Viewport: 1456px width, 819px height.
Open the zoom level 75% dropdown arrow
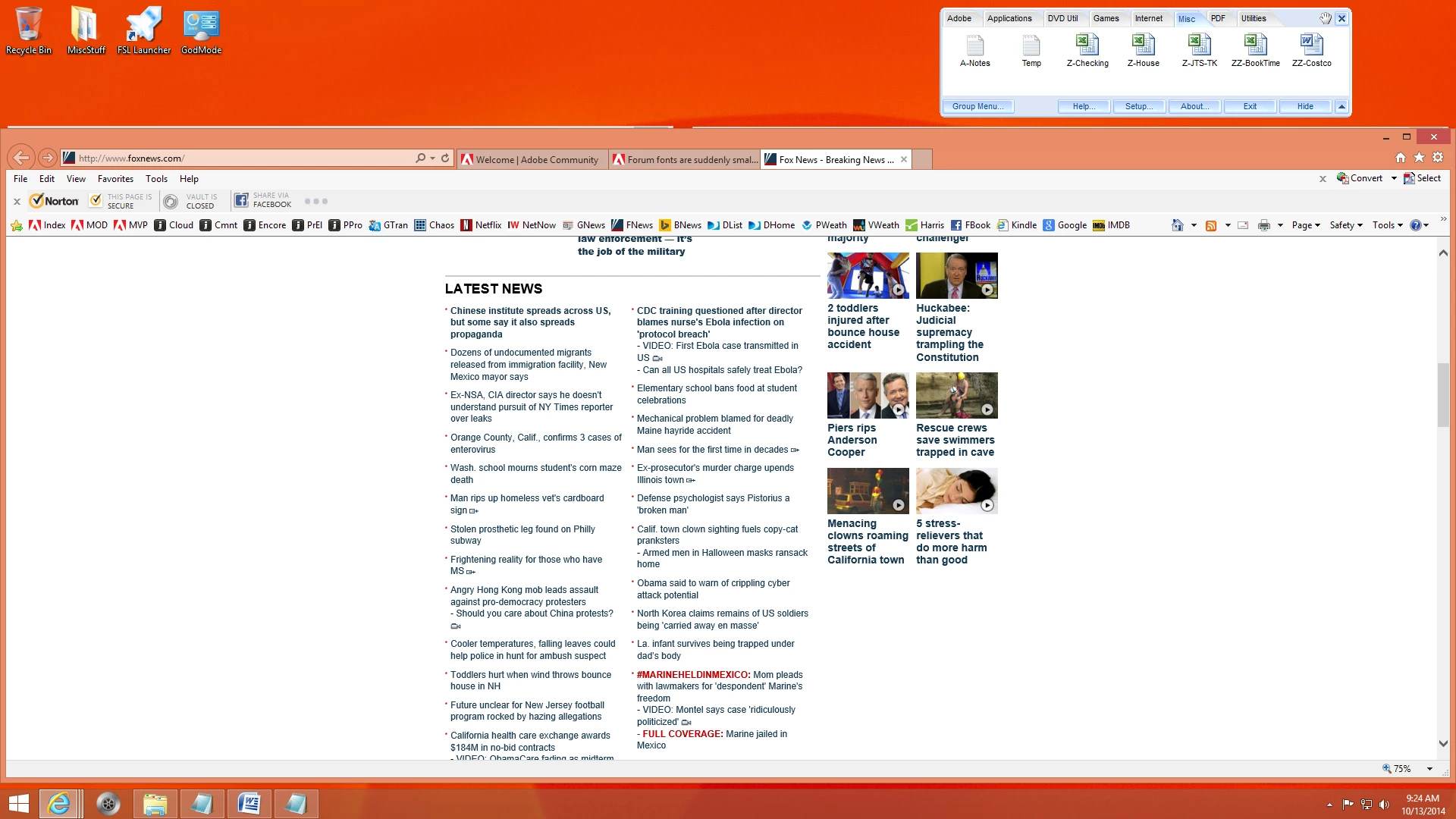[x=1429, y=769]
